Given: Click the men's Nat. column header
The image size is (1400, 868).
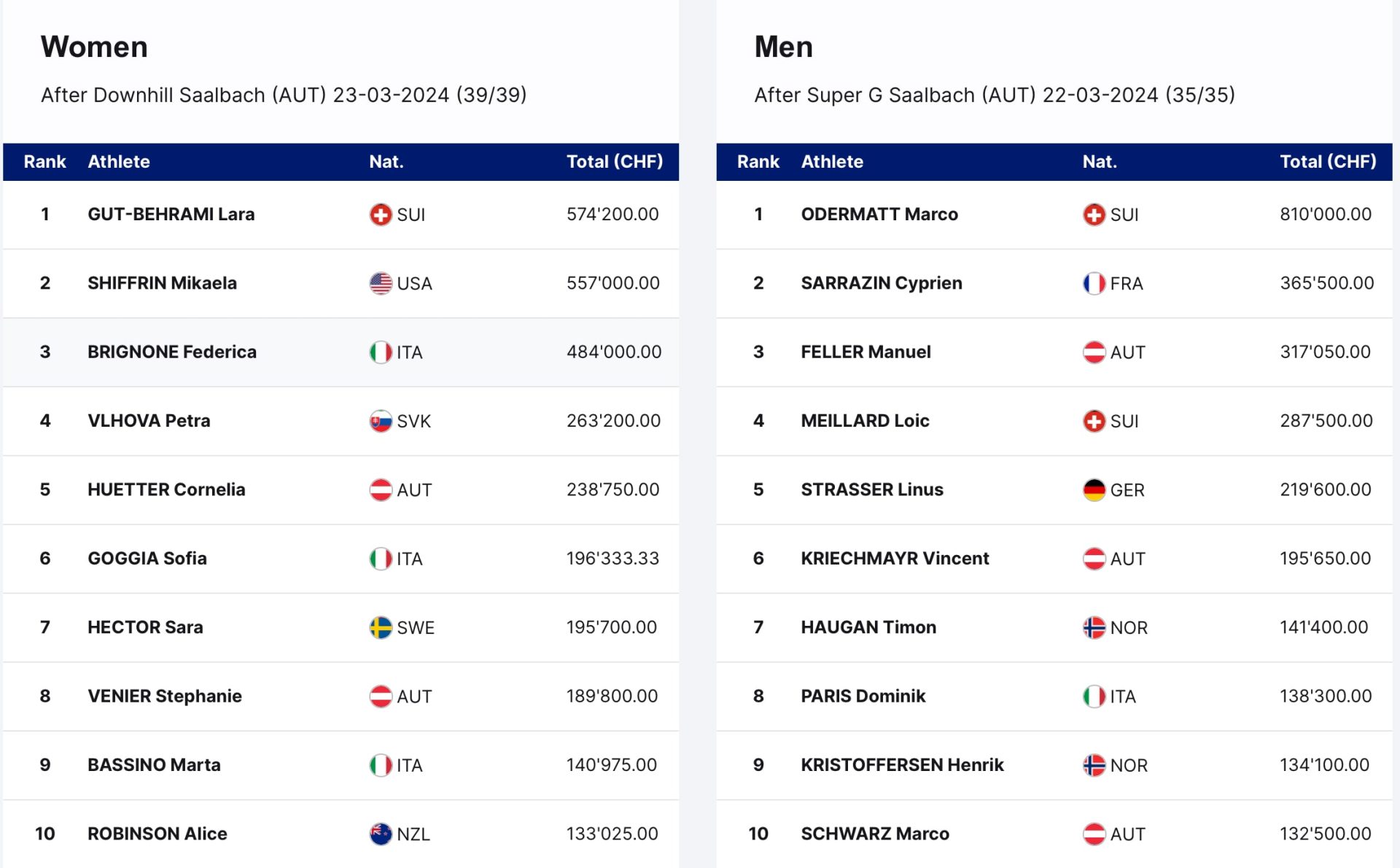Looking at the screenshot, I should 1100,161.
